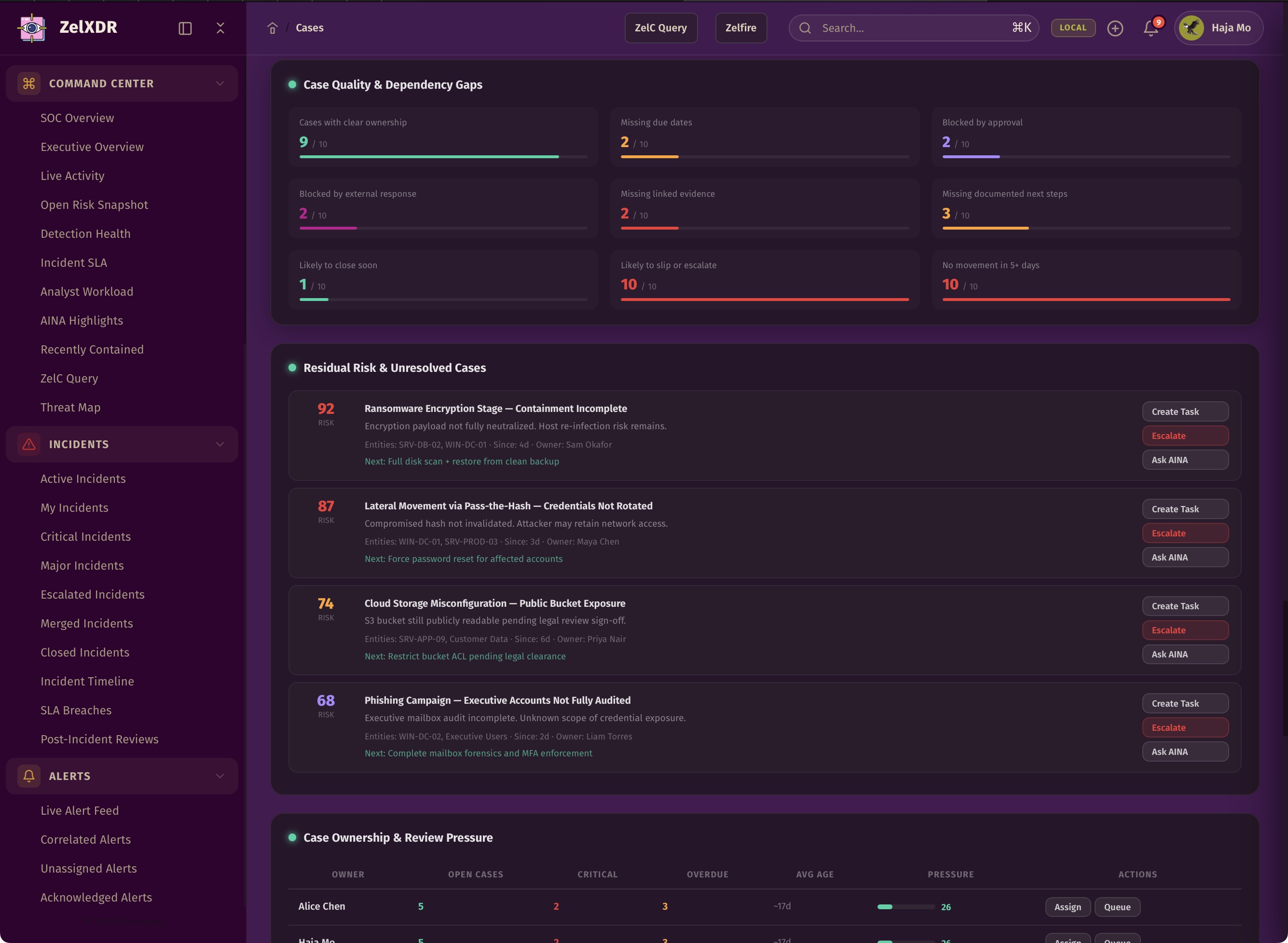This screenshot has height=943, width=1288.
Task: Ask AINA about Cloud Storage Misconfiguration
Action: coord(1185,654)
